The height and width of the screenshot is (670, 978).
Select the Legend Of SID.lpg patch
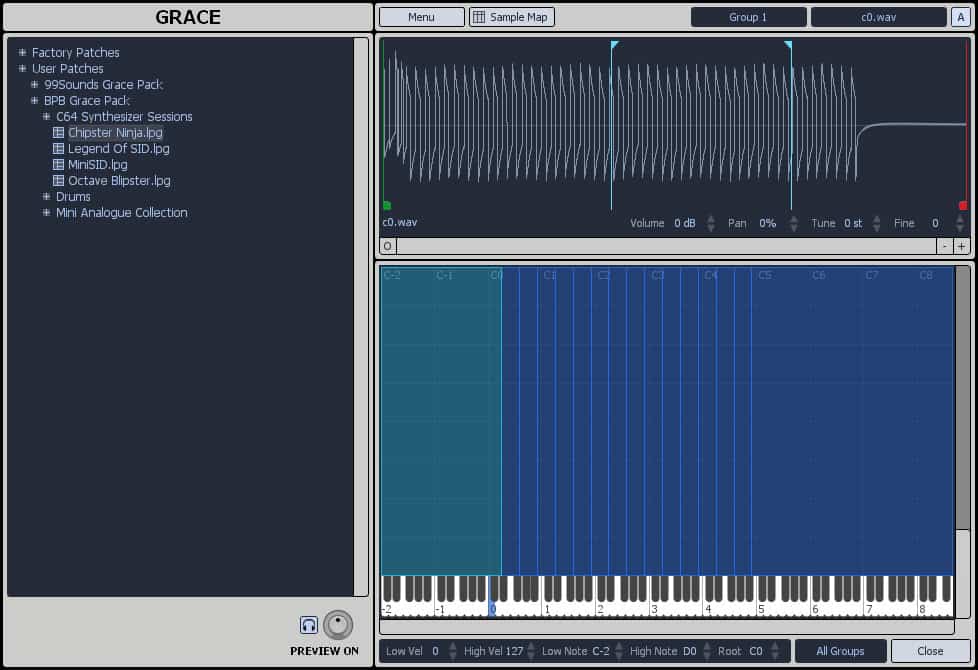pyautogui.click(x=118, y=149)
